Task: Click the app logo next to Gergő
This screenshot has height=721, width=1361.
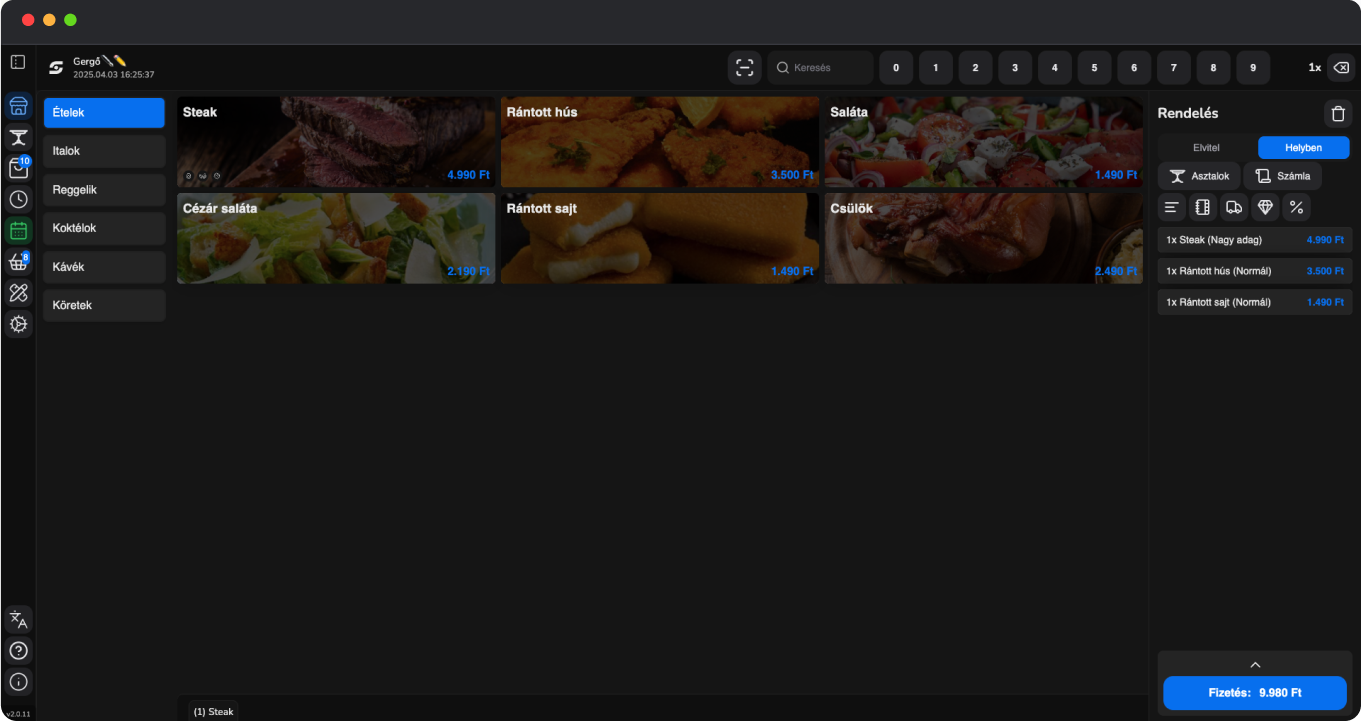Action: click(x=56, y=68)
